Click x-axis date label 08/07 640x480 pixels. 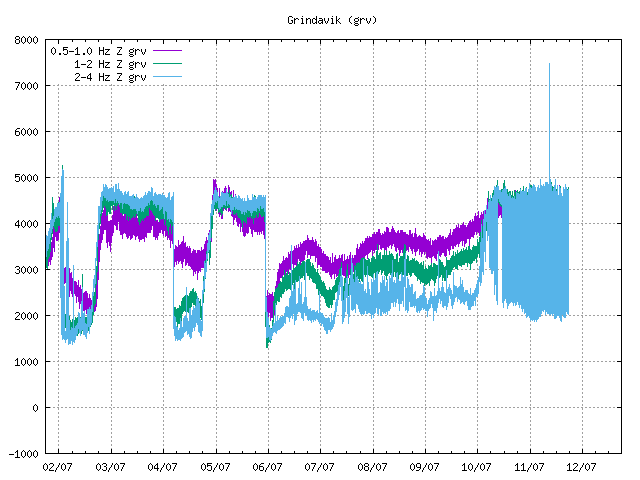point(372,467)
